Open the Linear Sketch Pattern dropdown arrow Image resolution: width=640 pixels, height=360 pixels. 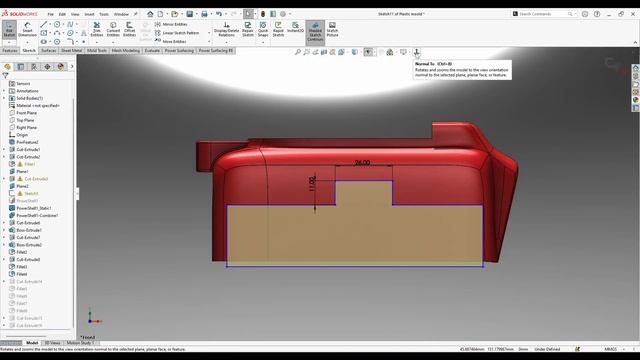coord(209,33)
